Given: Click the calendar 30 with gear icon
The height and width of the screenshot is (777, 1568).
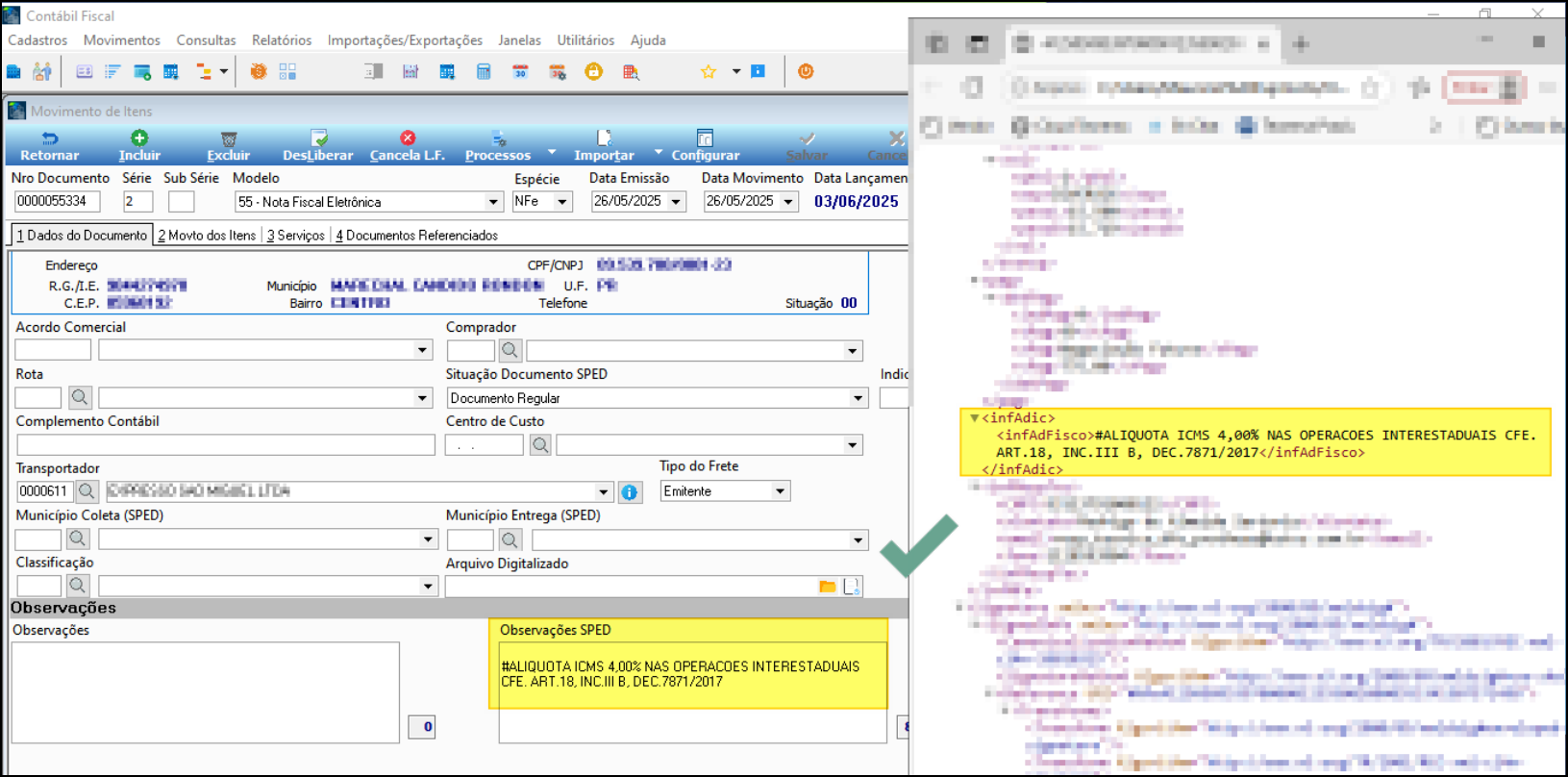Looking at the screenshot, I should 557,72.
